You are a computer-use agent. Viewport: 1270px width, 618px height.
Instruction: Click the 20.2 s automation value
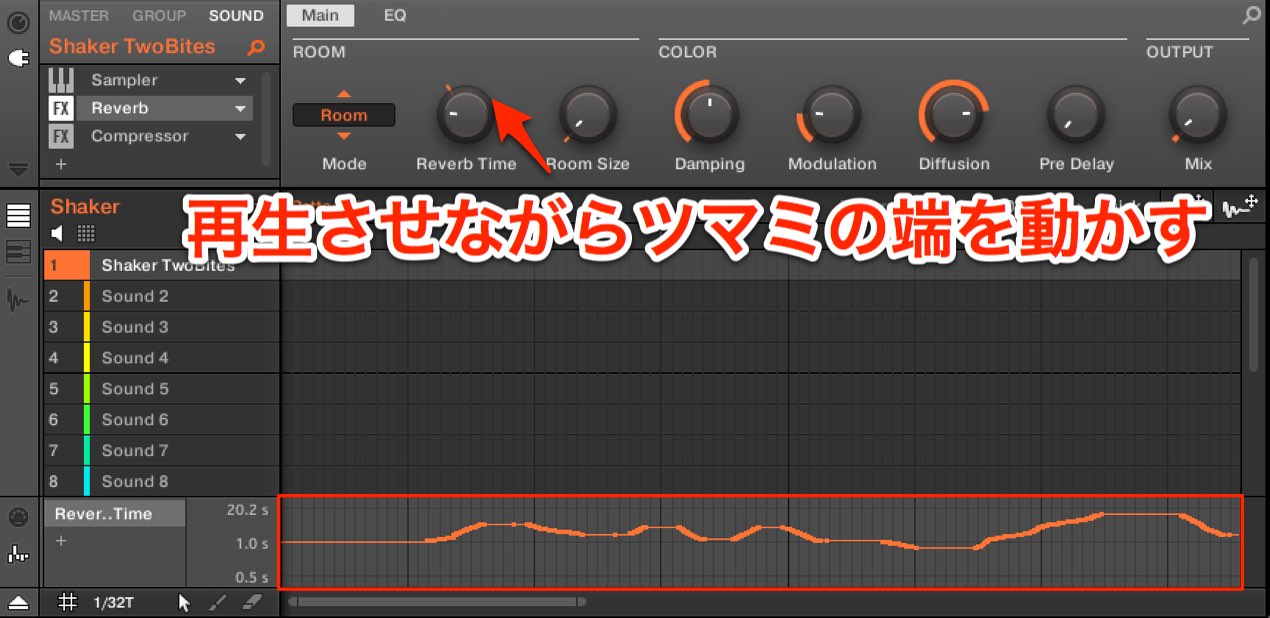click(247, 510)
